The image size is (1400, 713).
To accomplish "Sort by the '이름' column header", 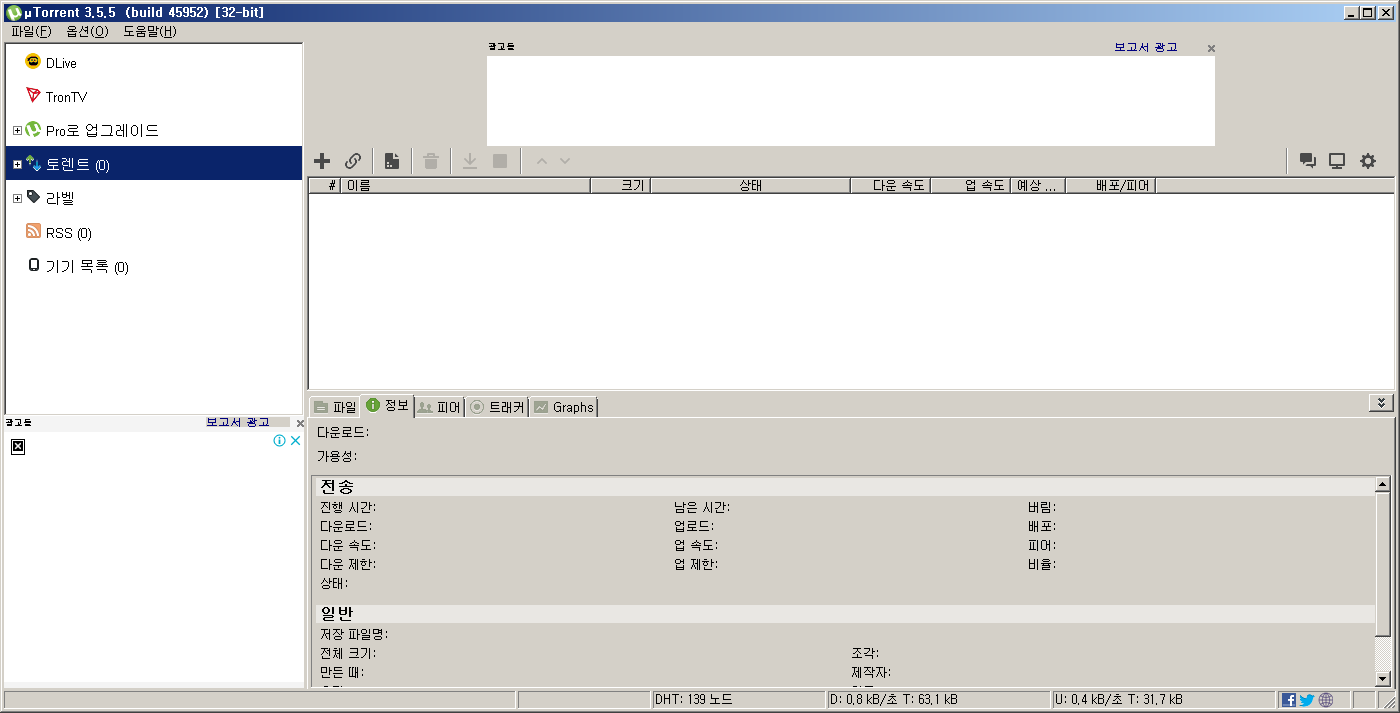I will pyautogui.click(x=465, y=185).
